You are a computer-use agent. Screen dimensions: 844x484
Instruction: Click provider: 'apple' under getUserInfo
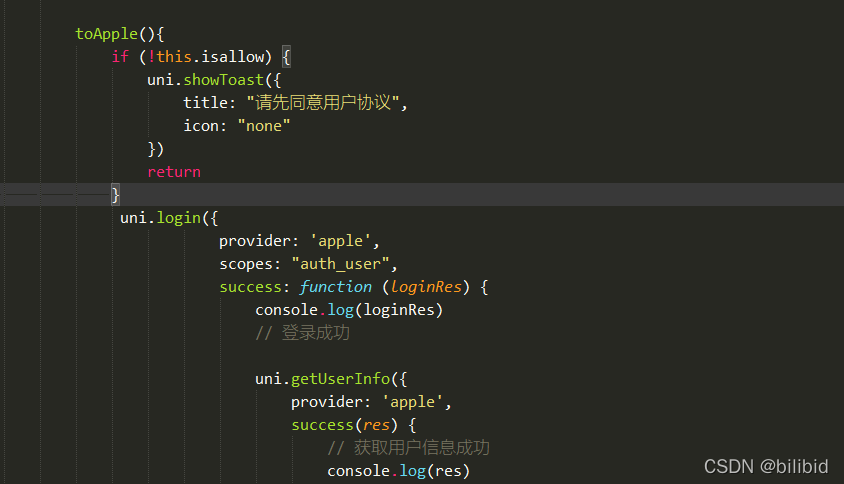click(371, 402)
